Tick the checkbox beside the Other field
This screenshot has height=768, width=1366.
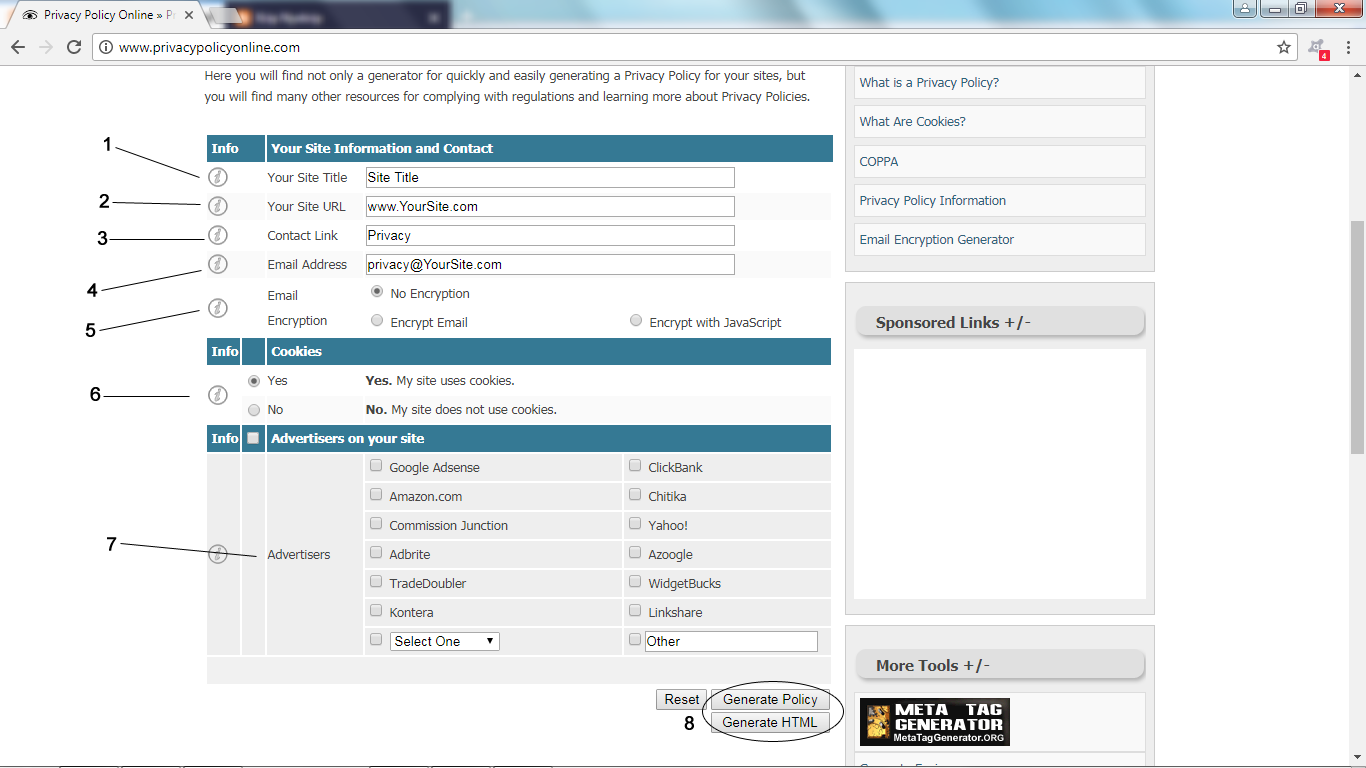coord(635,640)
